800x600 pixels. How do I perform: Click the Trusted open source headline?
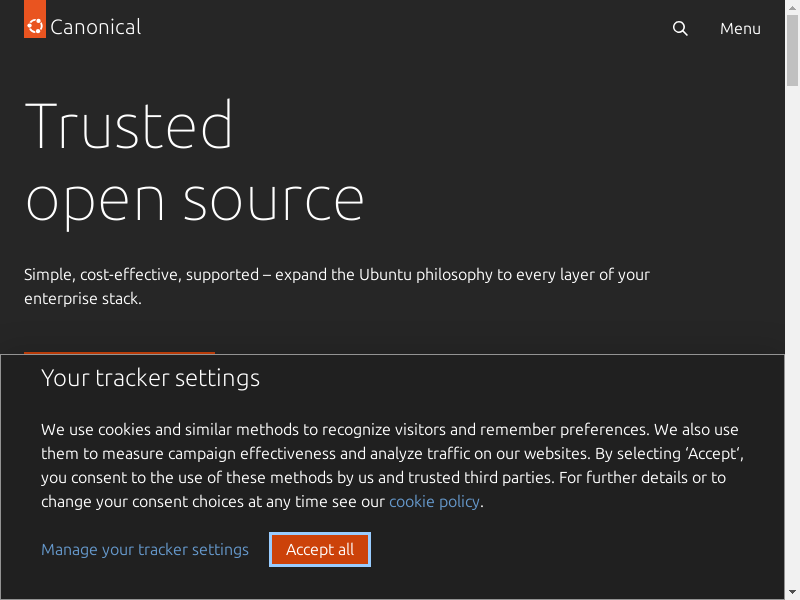coord(195,162)
